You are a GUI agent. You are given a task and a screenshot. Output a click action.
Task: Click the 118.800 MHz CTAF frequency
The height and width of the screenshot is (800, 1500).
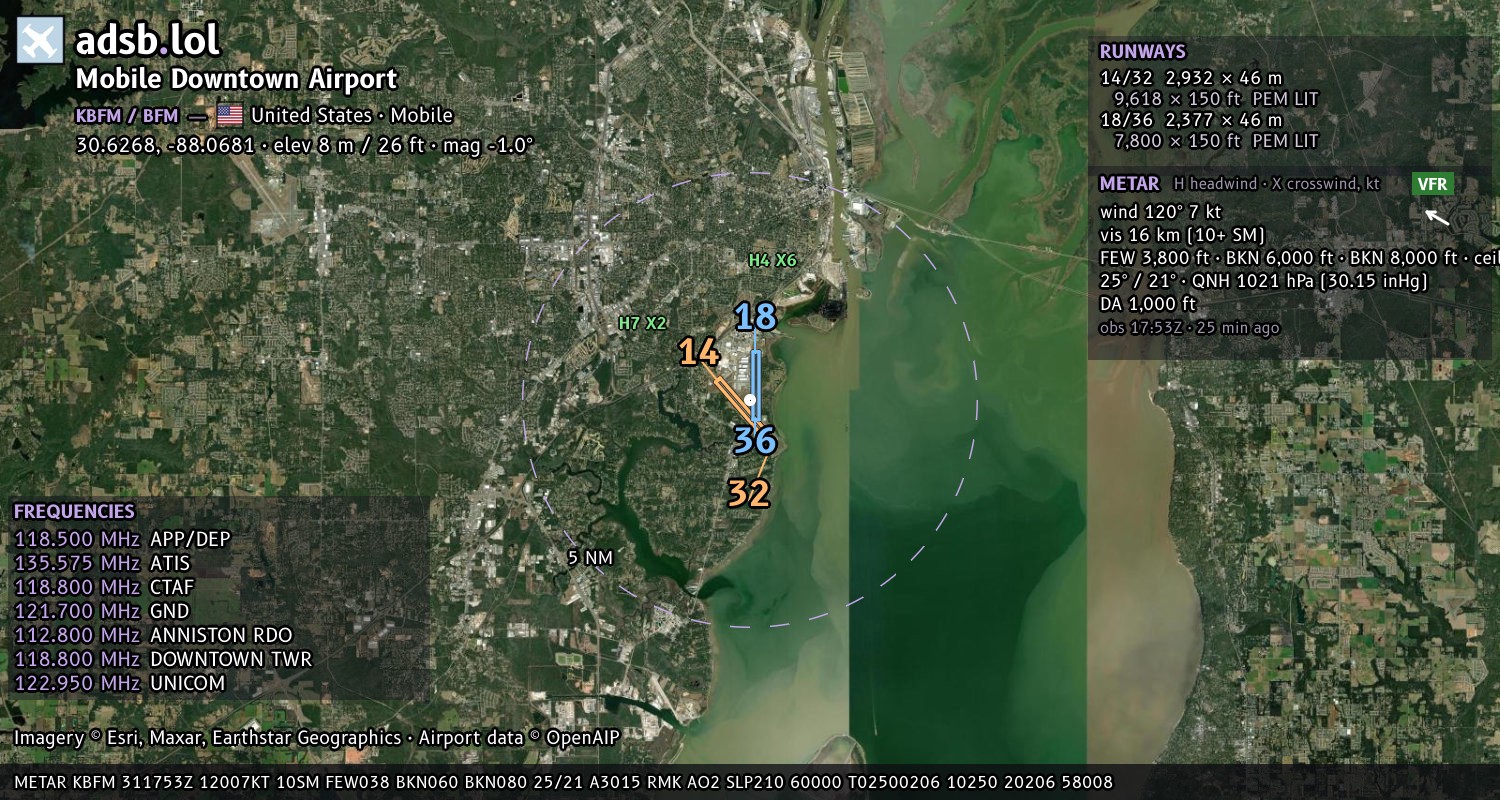pos(104,587)
